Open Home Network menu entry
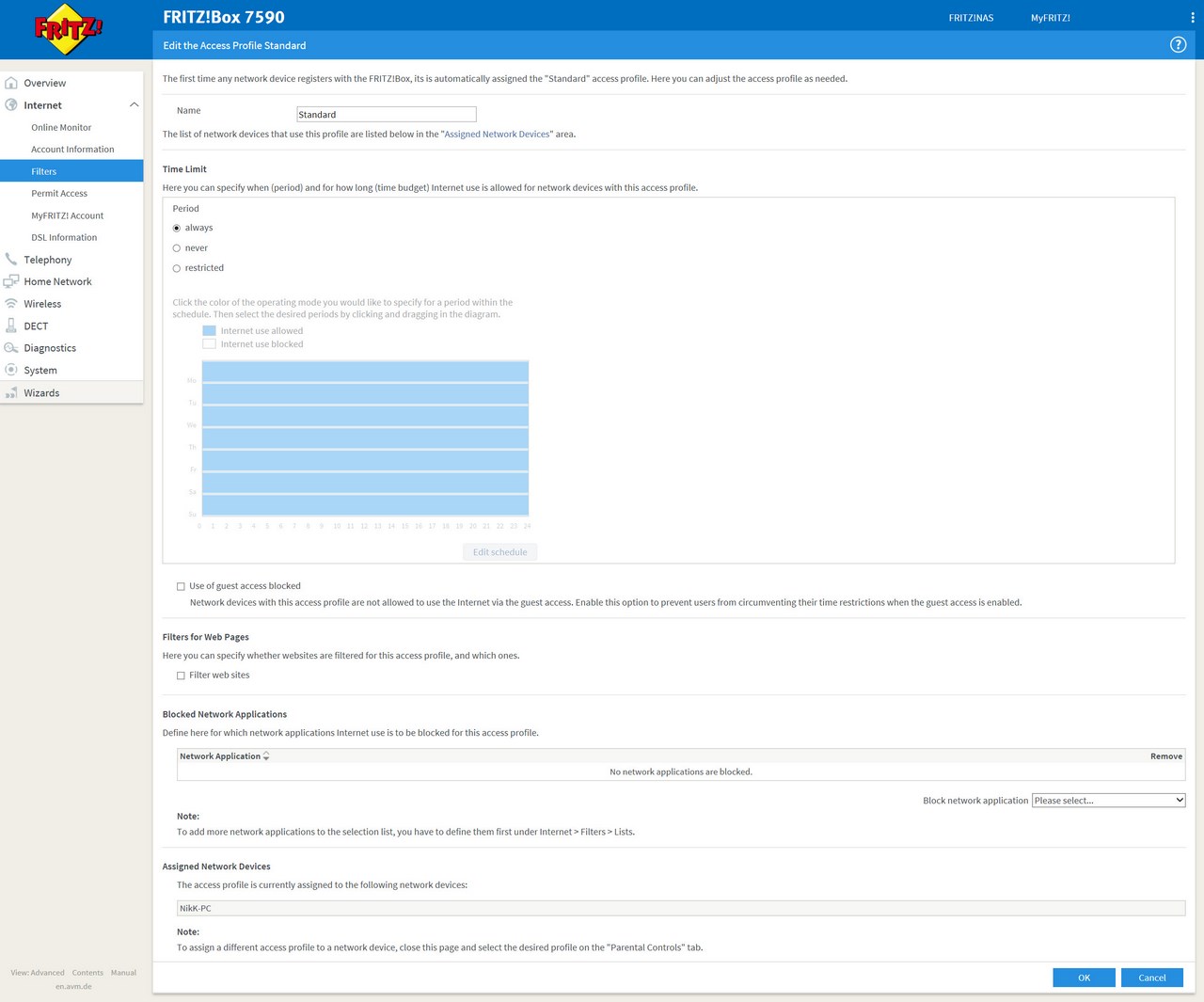This screenshot has height=1002, width=1204. point(57,281)
